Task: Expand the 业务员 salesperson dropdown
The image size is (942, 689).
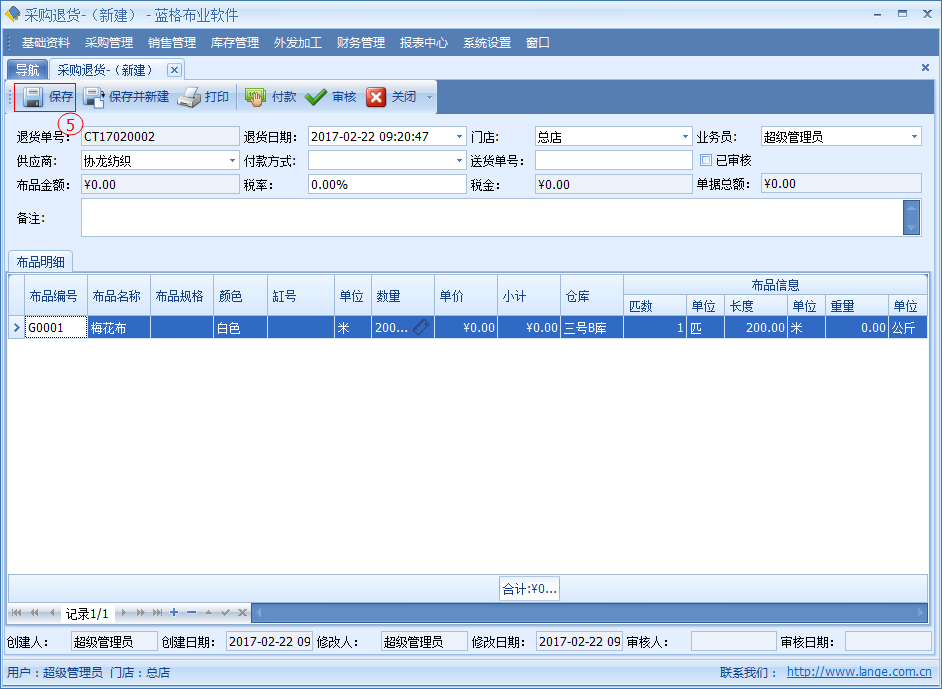Action: tap(914, 137)
